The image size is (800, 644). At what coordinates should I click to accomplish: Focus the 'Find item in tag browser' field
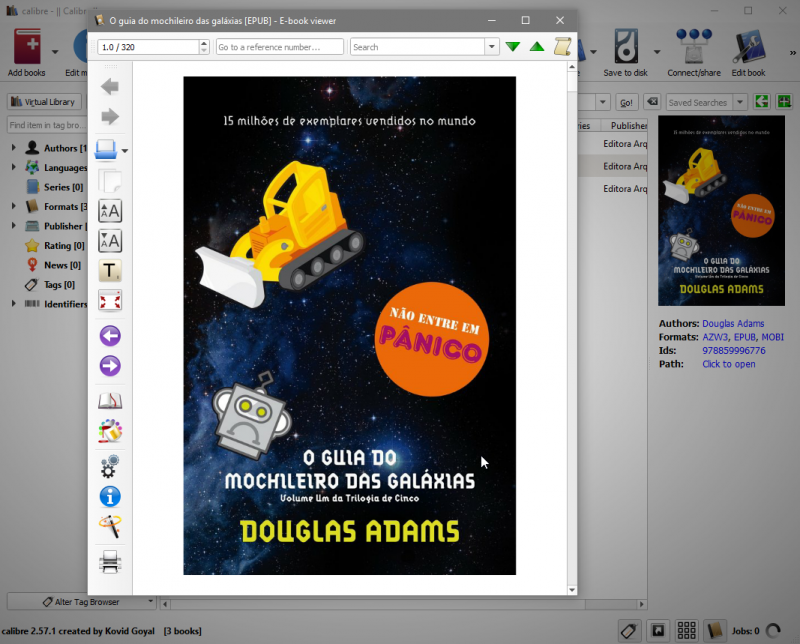(47, 125)
